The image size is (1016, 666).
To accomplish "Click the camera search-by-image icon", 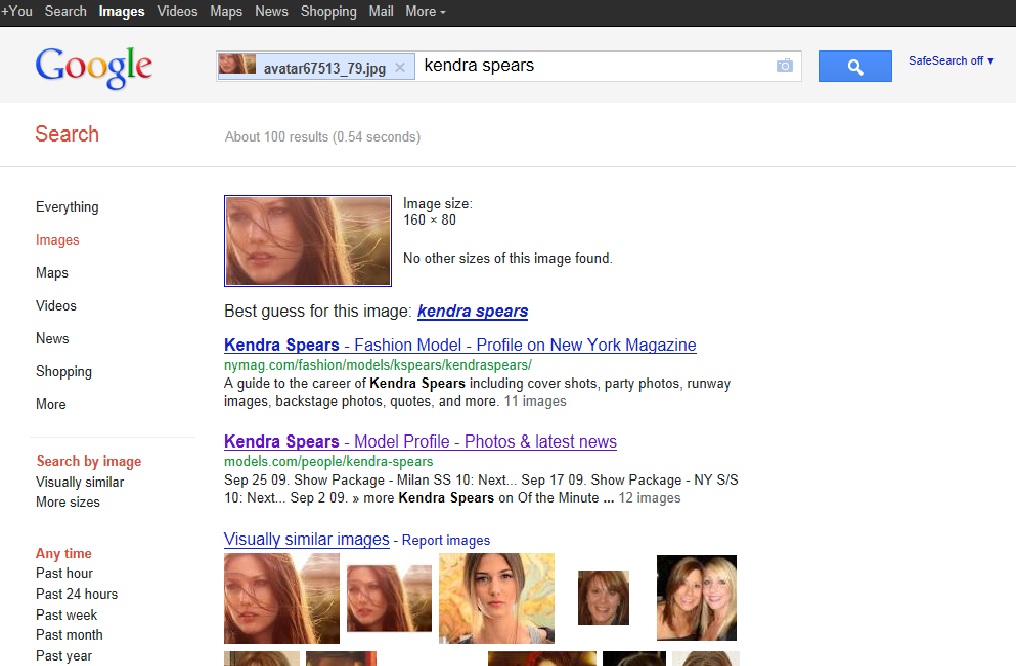I will tap(785, 66).
